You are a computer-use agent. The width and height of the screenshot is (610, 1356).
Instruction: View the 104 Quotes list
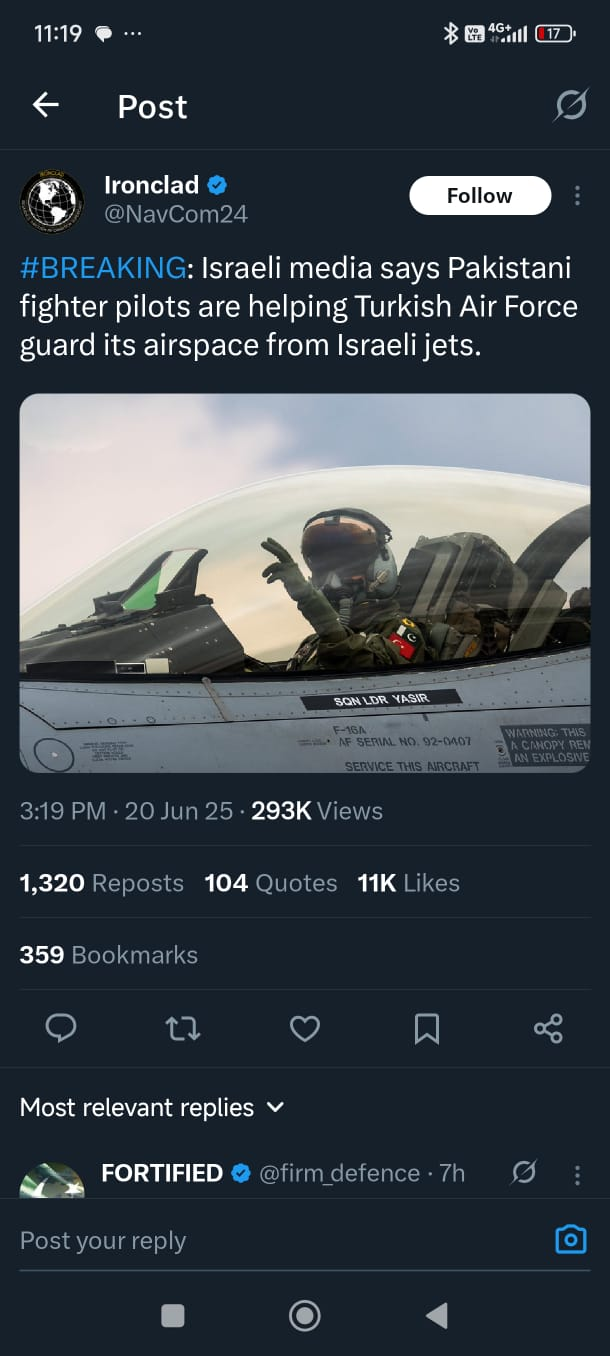(271, 883)
